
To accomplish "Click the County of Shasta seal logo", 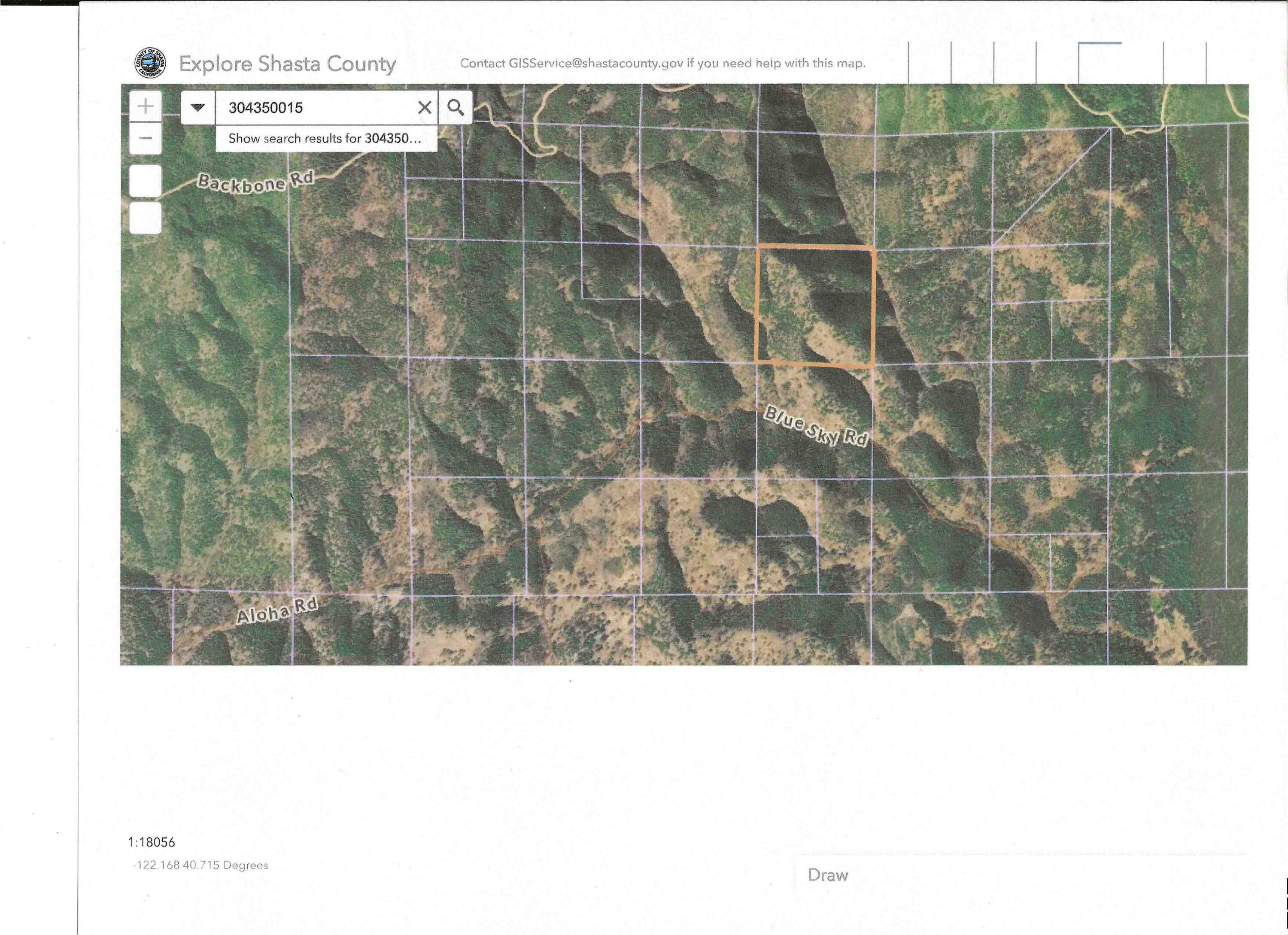I will 150,63.
